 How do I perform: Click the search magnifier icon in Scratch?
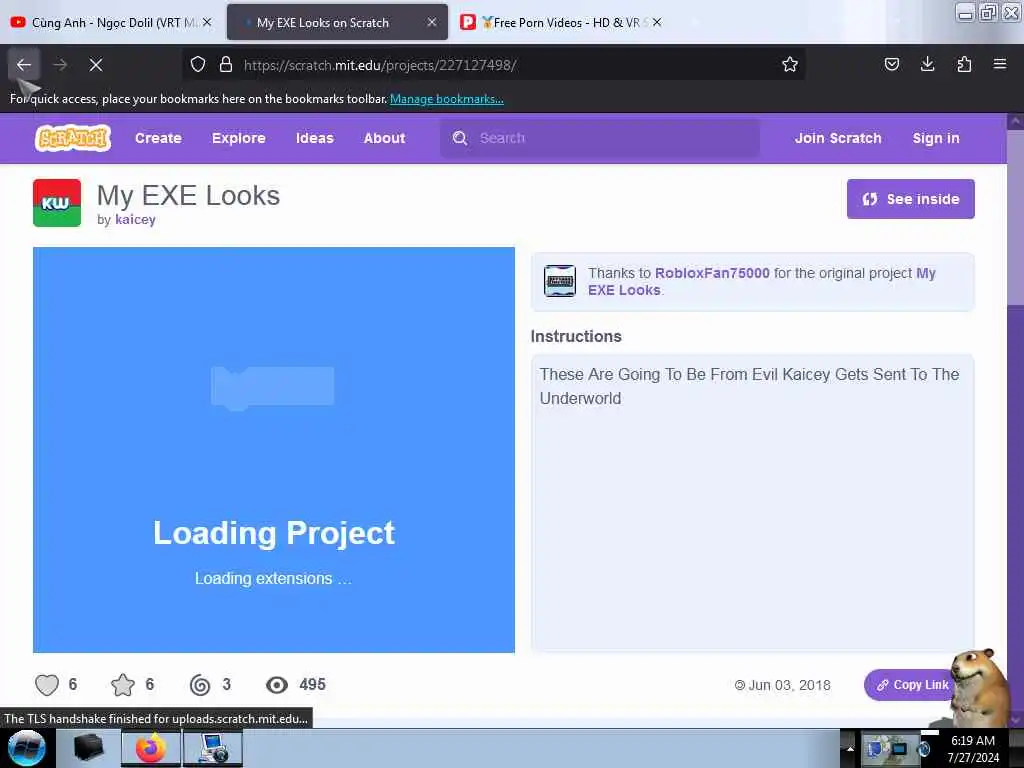coord(460,138)
